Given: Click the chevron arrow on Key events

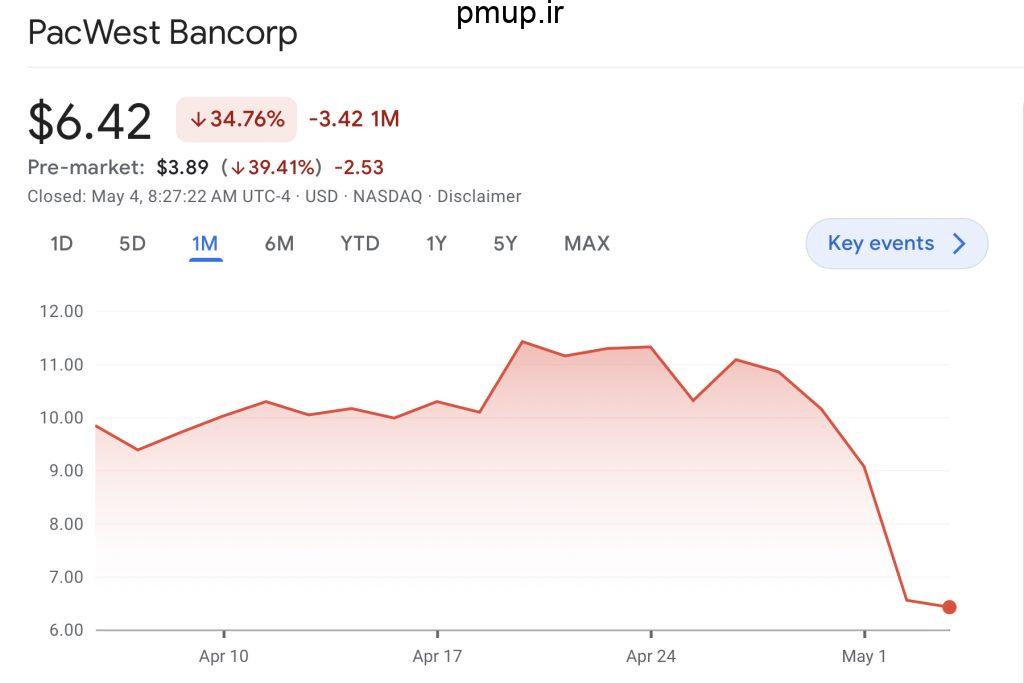Looking at the screenshot, I should tap(959, 244).
